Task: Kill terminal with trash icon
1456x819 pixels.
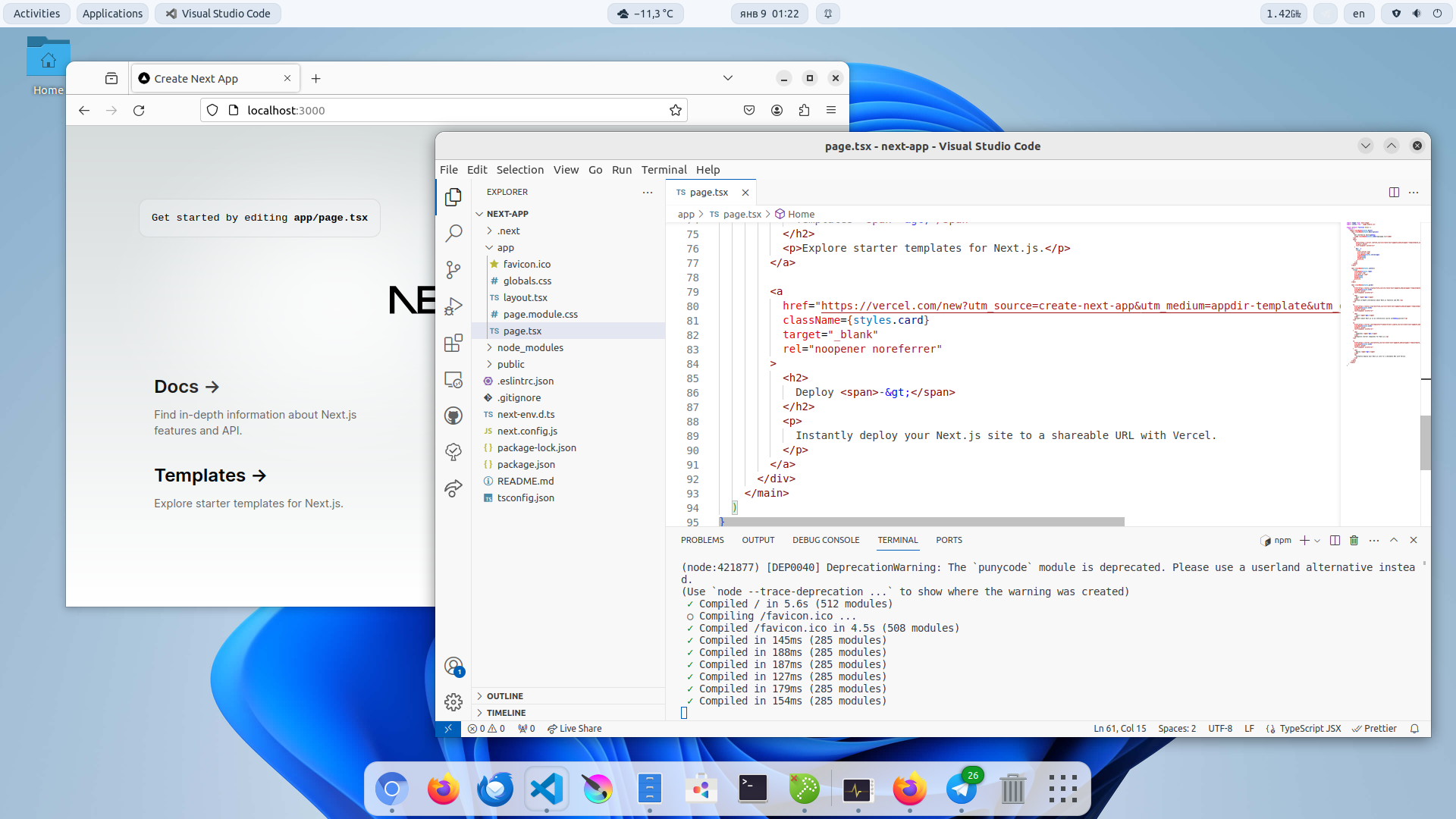Action: click(x=1354, y=541)
